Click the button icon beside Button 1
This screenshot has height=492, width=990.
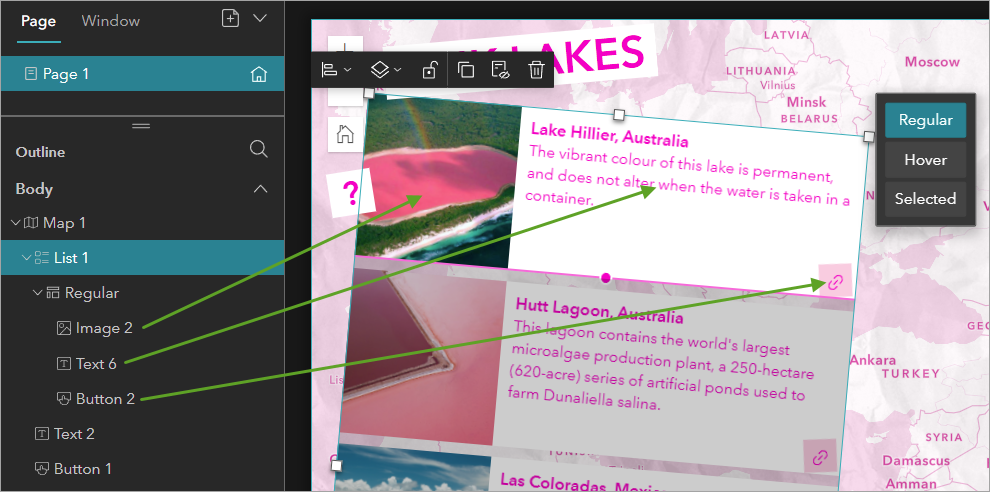coord(42,469)
